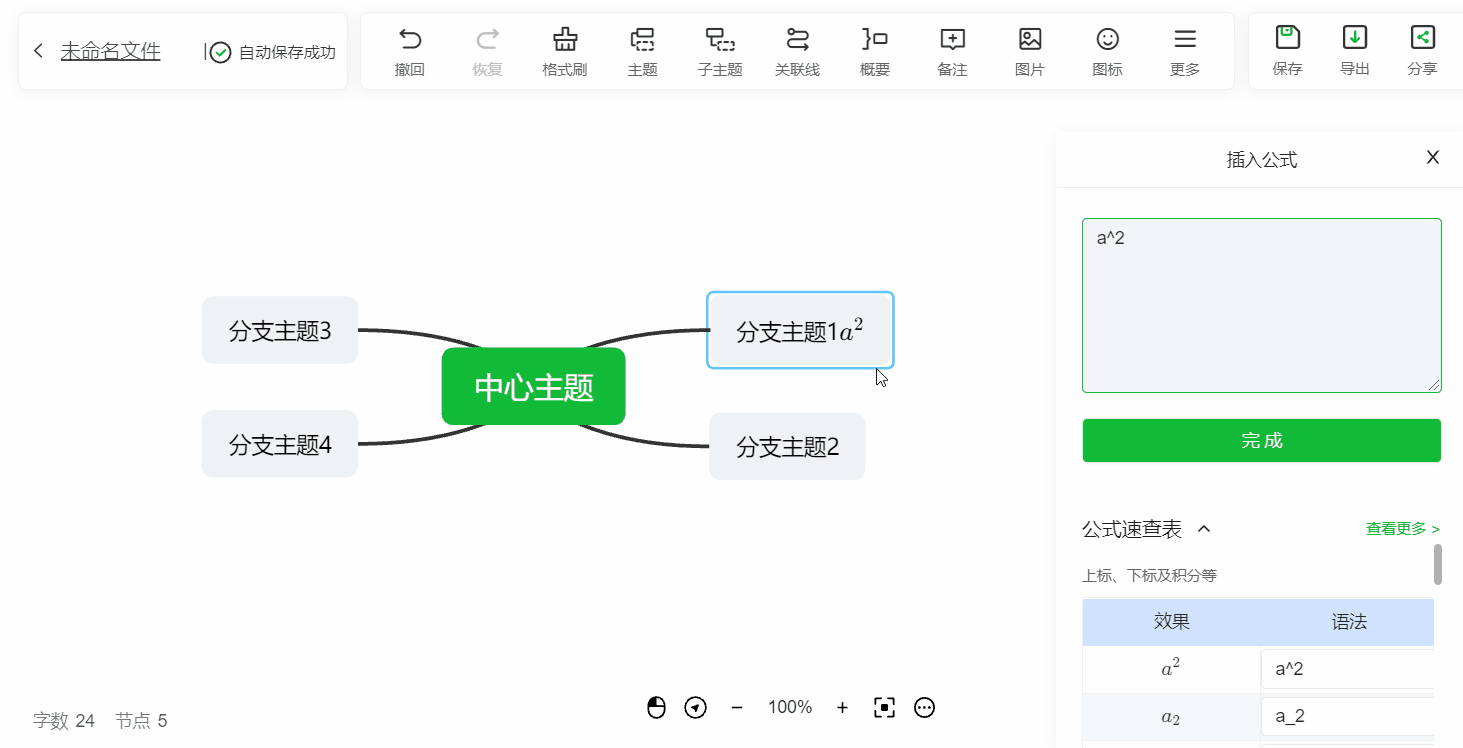Viewport: 1463px width, 748px height.
Task: Click the formula input box containing a^2
Action: (1261, 305)
